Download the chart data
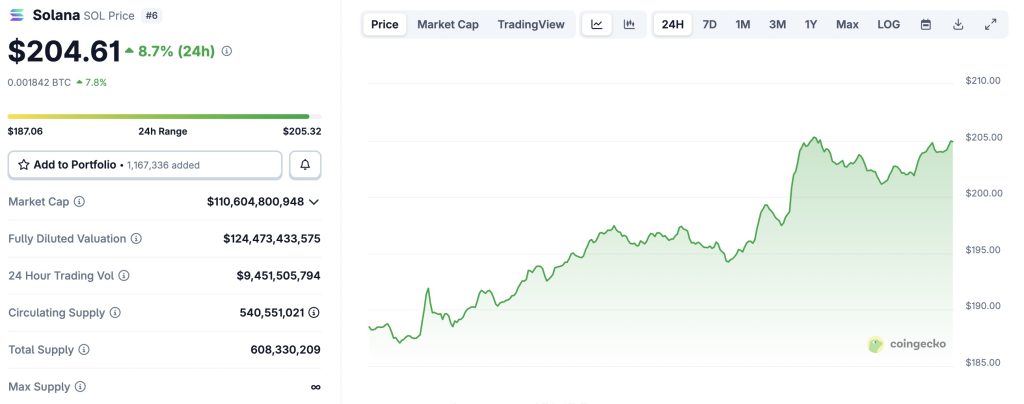The height and width of the screenshot is (404, 1024). click(x=958, y=24)
